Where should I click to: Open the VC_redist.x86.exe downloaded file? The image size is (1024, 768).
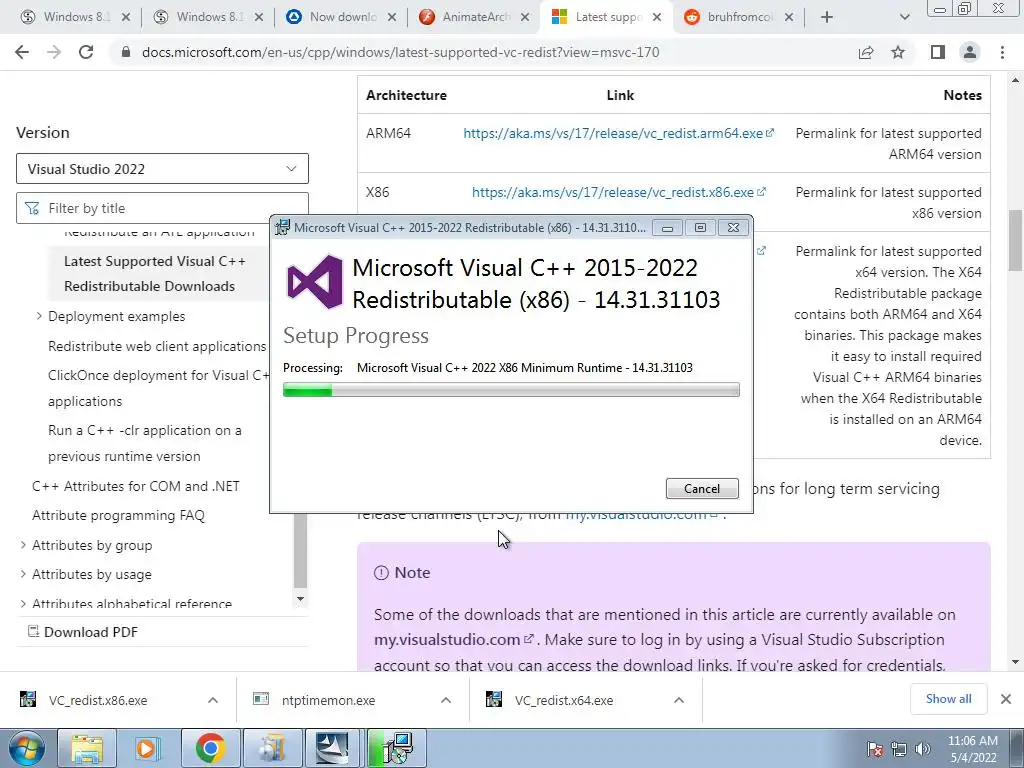(97, 700)
